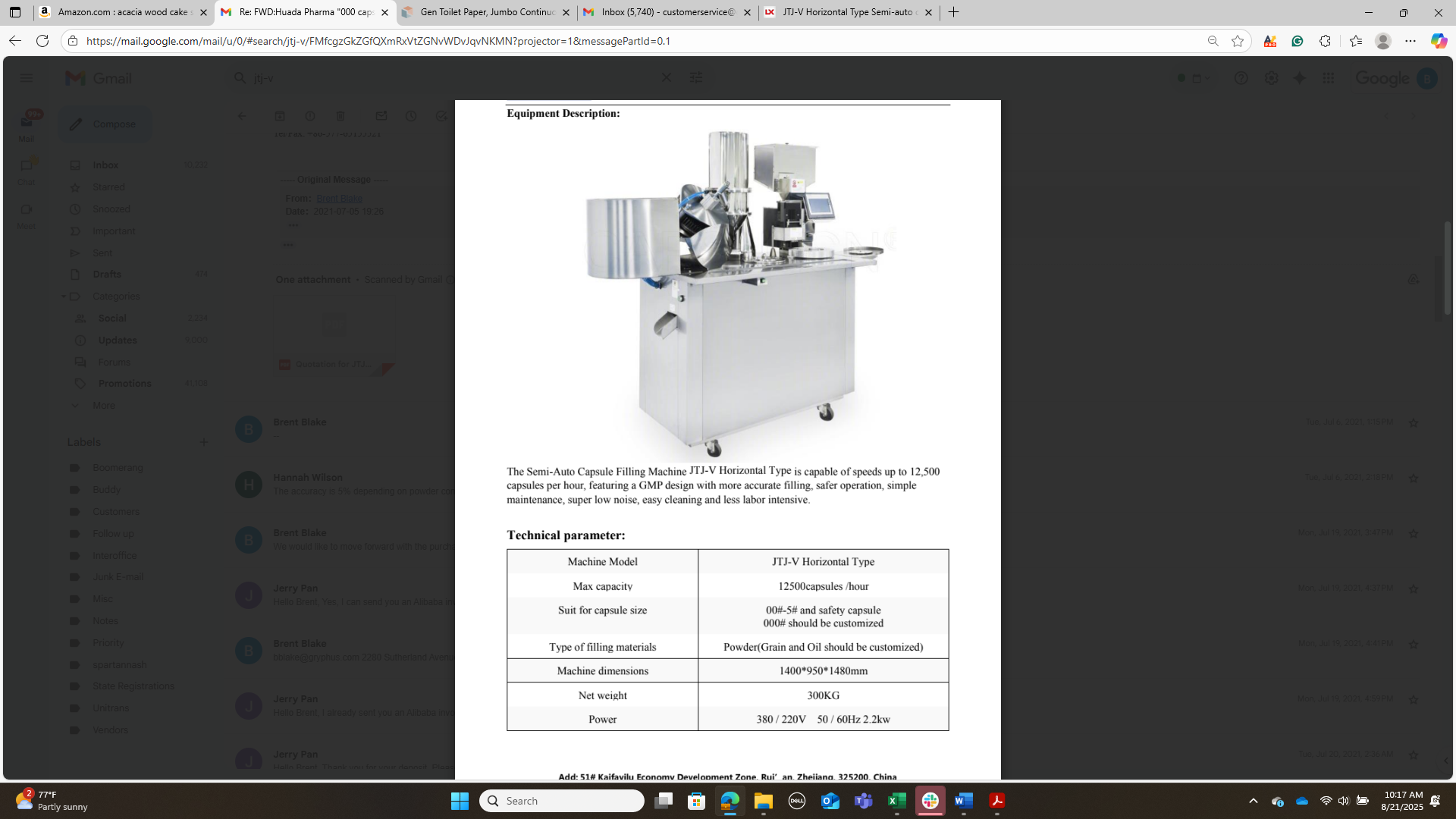Open Windows Start menu
This screenshot has height=819, width=1456.
click(460, 801)
